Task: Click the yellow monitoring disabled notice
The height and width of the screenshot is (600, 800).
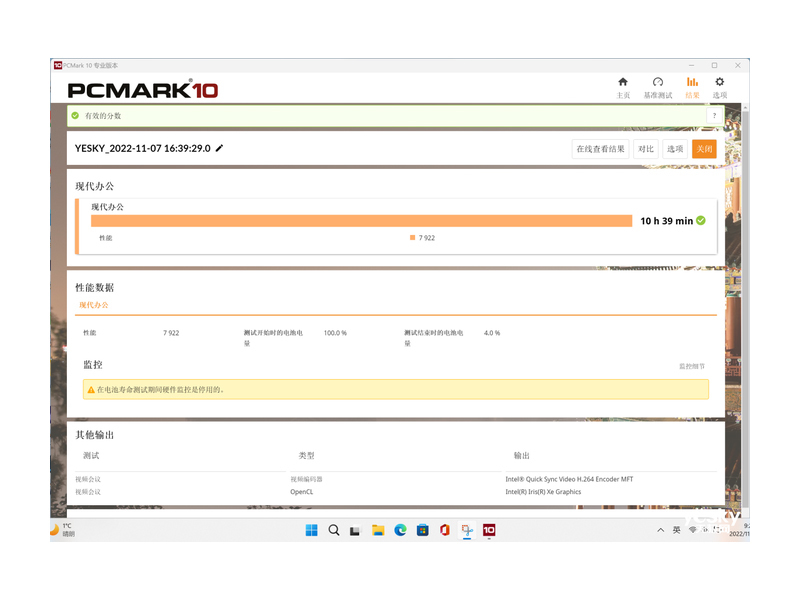Action: pyautogui.click(x=395, y=390)
